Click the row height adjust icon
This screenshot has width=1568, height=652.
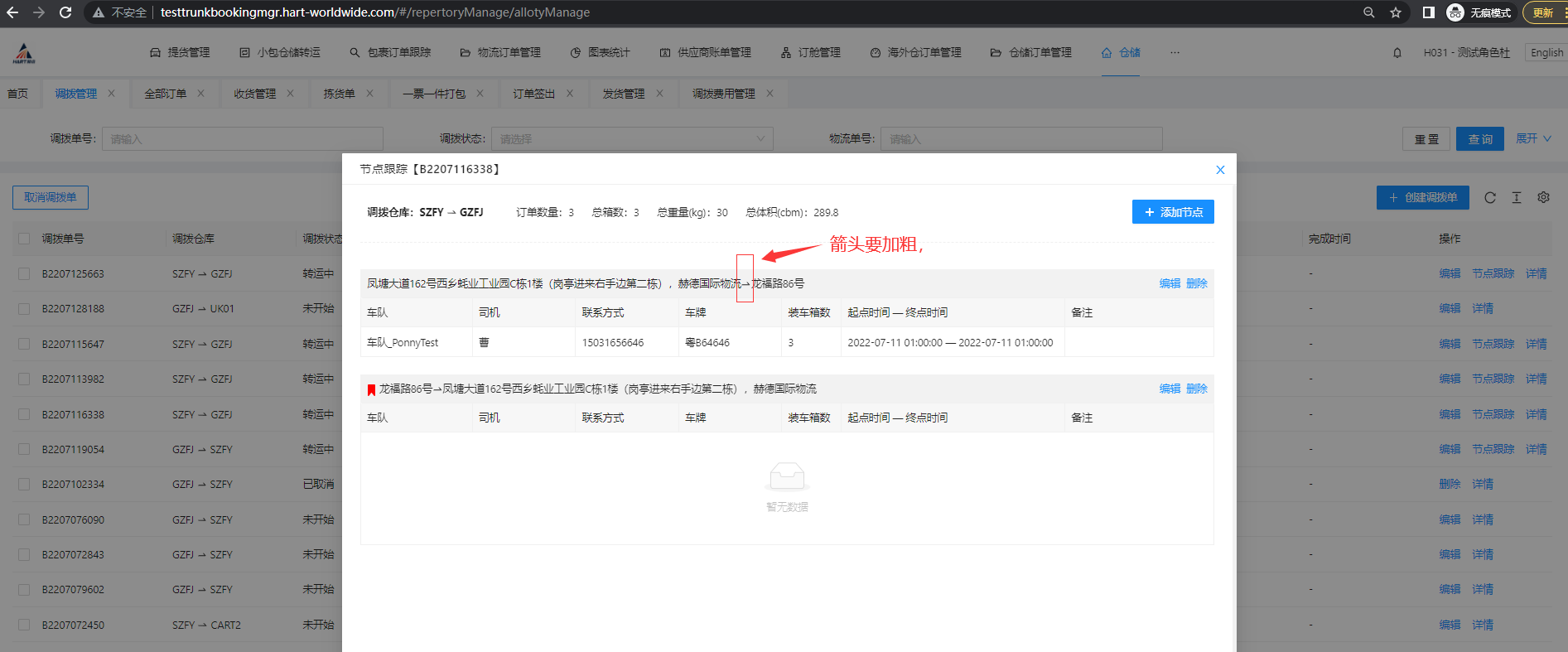(1517, 198)
